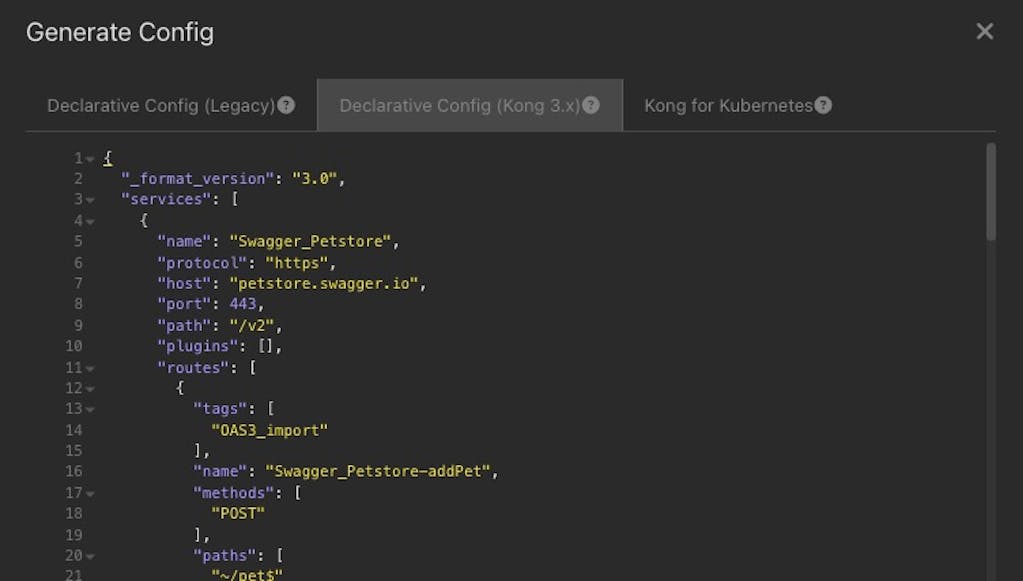The height and width of the screenshot is (581, 1023).
Task: Select the Declarative Config (Kong 3.x) tab
Action: tap(459, 105)
